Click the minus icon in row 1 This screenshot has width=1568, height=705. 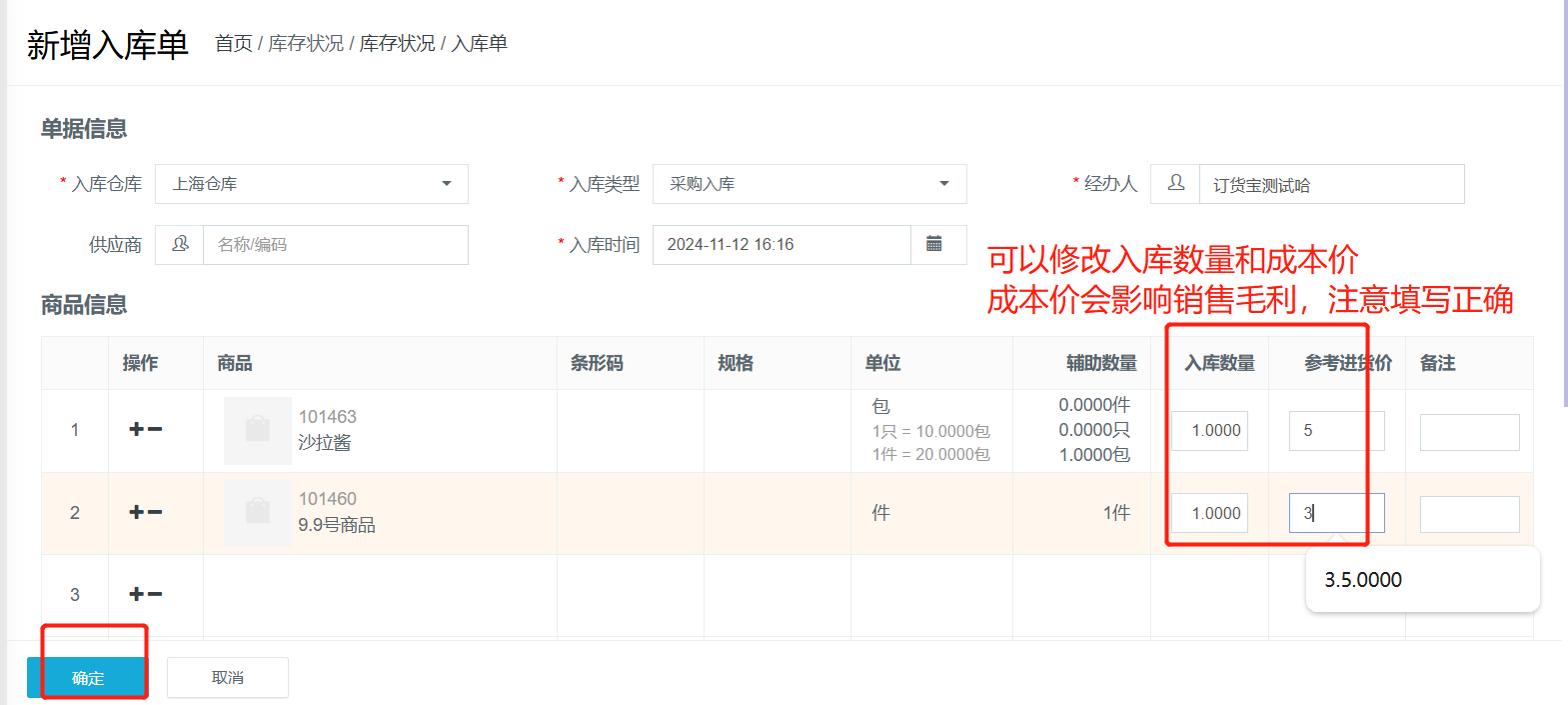click(x=155, y=429)
